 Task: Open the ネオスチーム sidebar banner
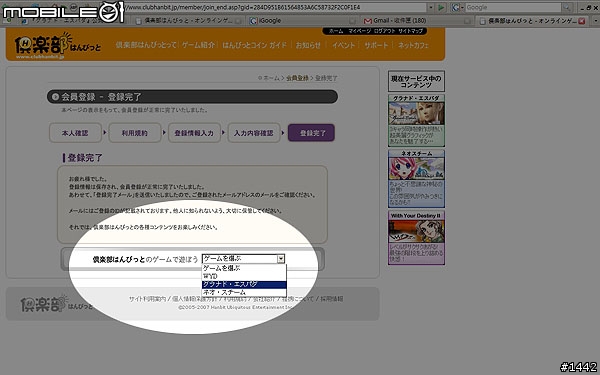pos(416,179)
